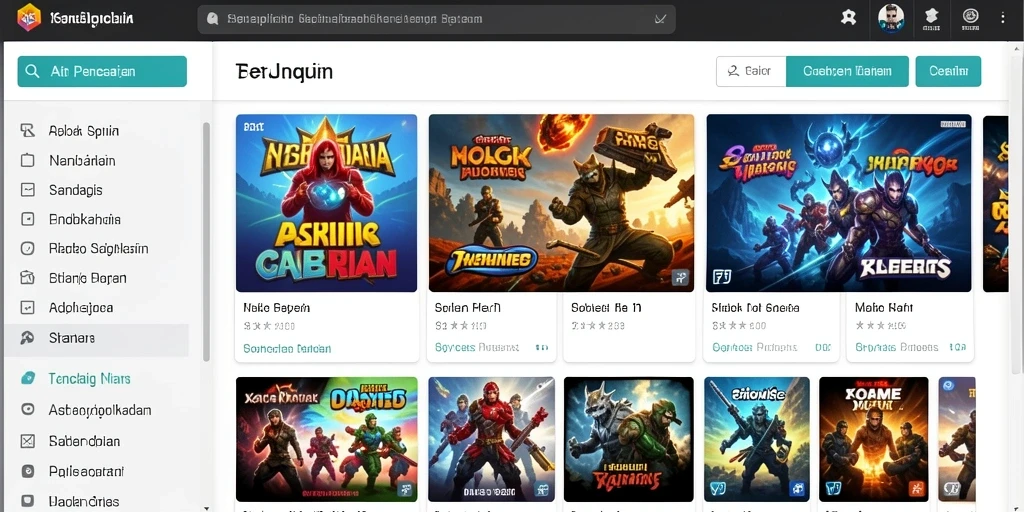This screenshot has width=1024, height=512.
Task: Open the Balor dropdown in header
Action: (751, 71)
